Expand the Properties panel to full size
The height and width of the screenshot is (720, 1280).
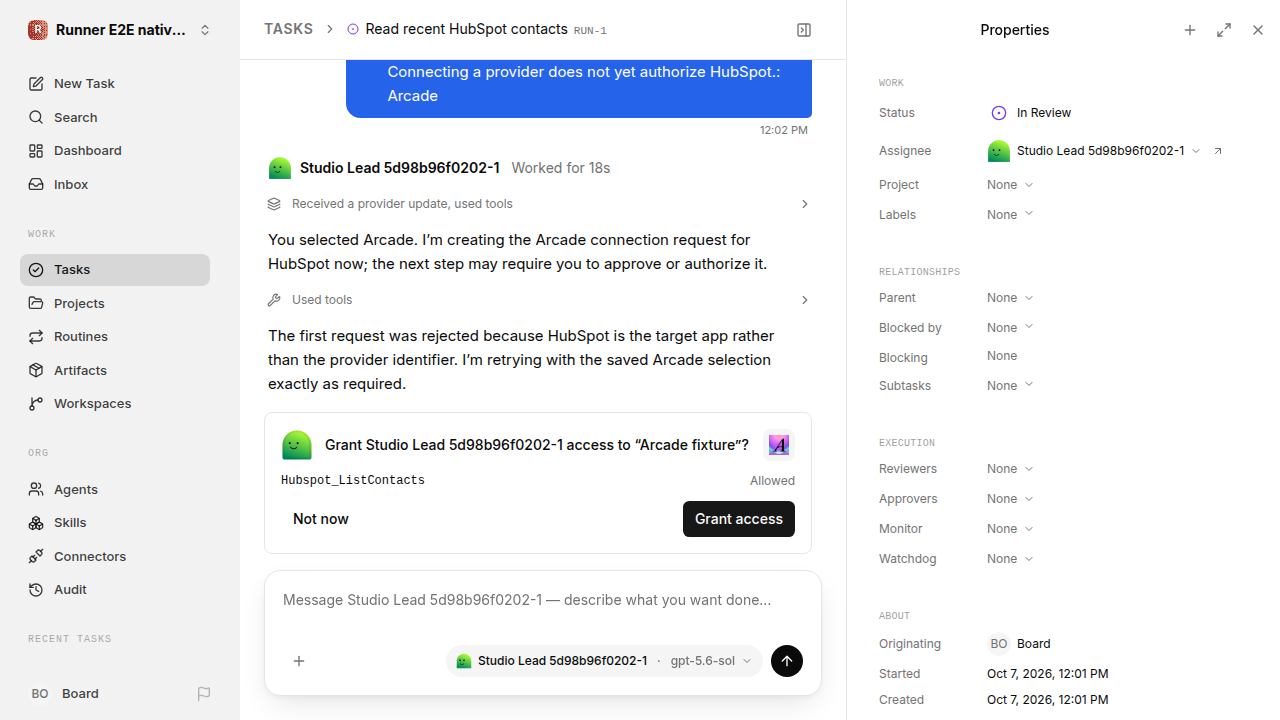pos(1224,30)
